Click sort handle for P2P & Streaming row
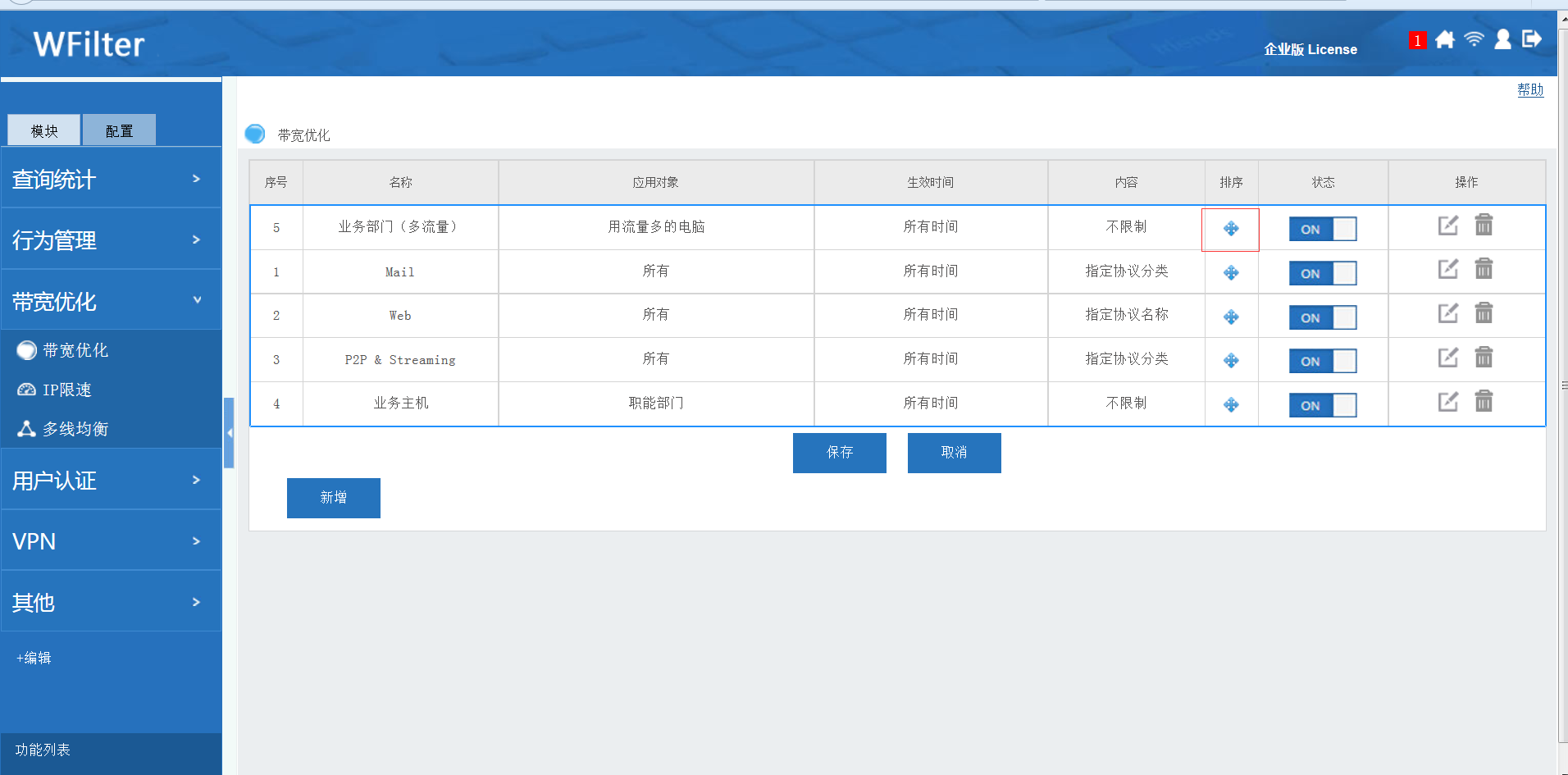The image size is (1568, 775). (x=1231, y=361)
